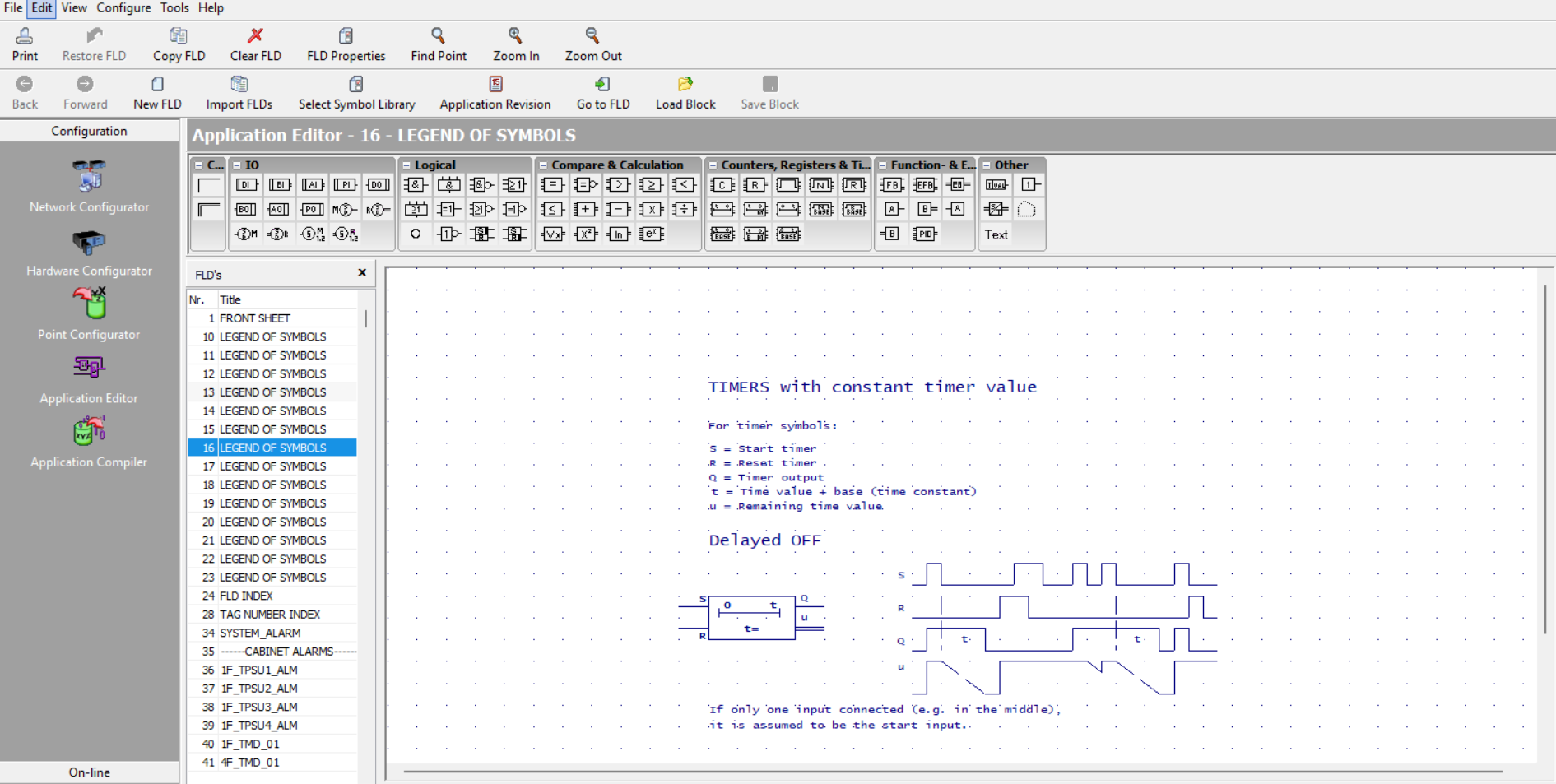Select the DI digital input symbol

(246, 184)
